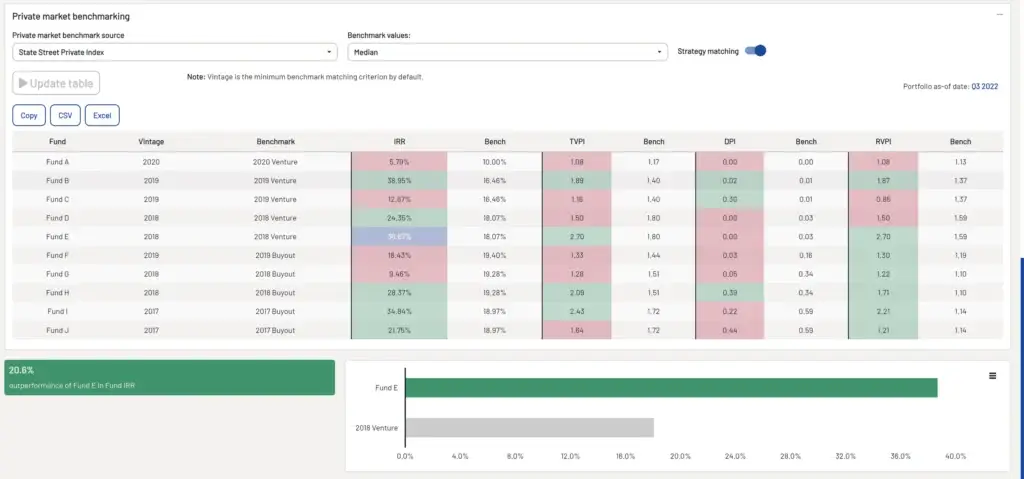Export the table to Excel
This screenshot has width=1024, height=479.
click(102, 115)
